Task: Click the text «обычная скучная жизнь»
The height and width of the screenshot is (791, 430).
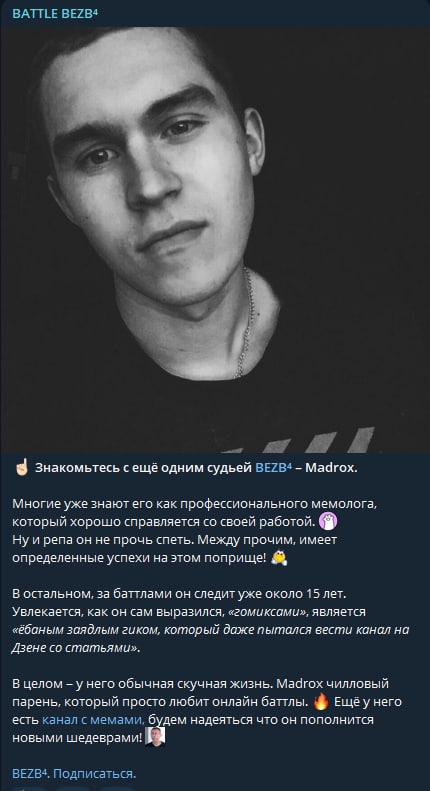Action: (x=198, y=684)
